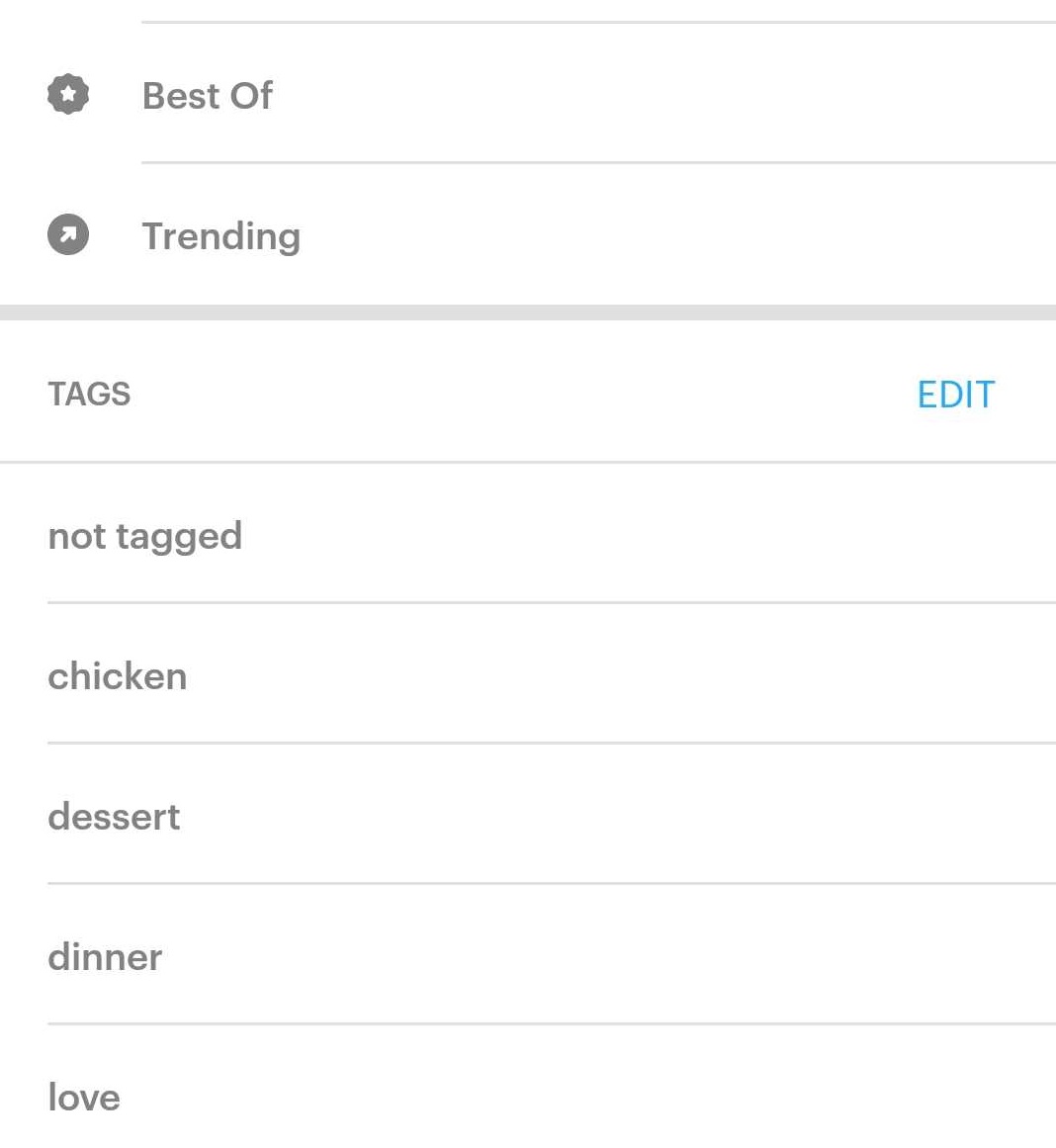The width and height of the screenshot is (1056, 1148).
Task: Tap the star icon beside Best Of
Action: tap(68, 95)
